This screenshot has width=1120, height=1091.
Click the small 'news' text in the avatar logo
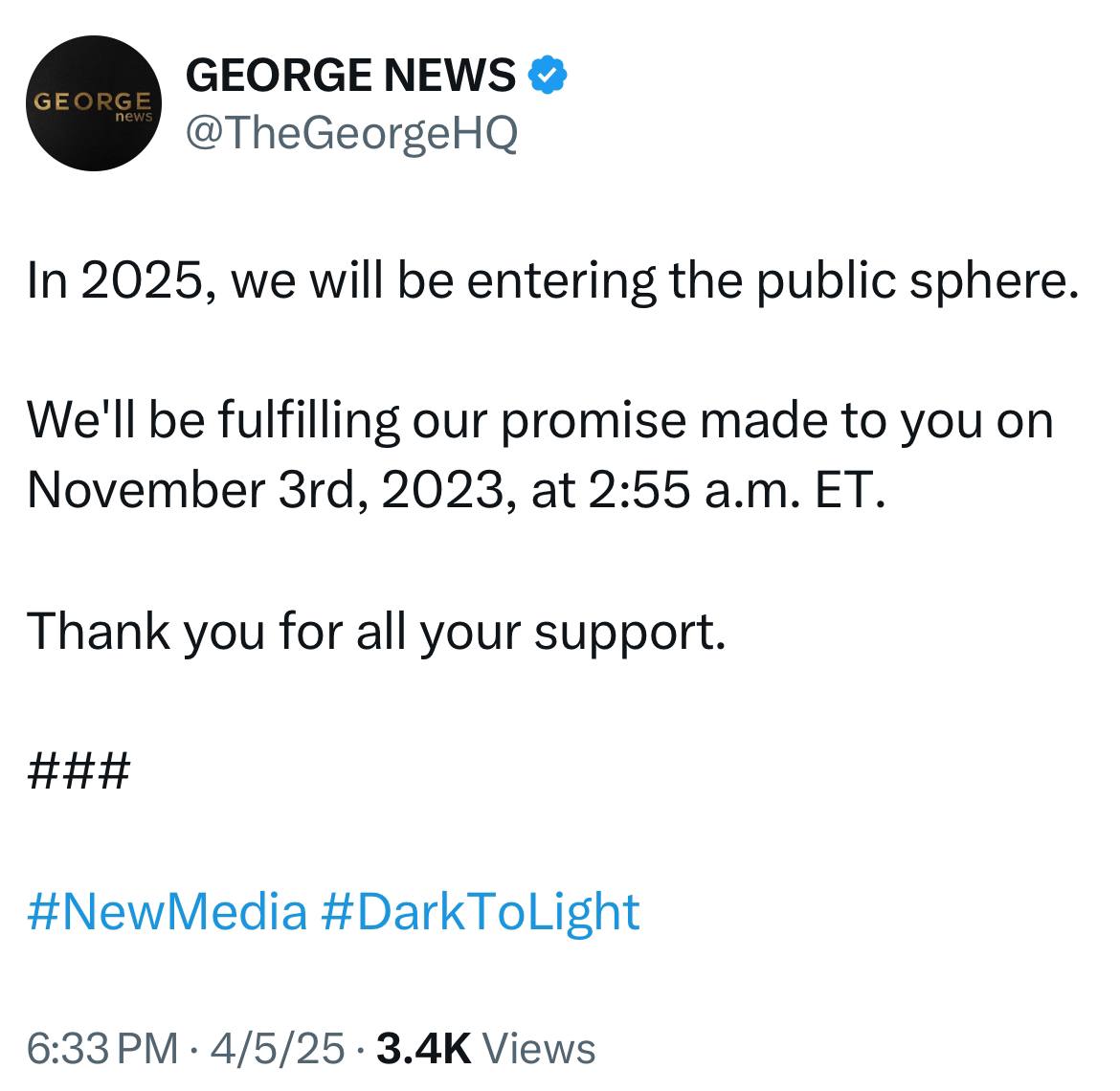(134, 117)
